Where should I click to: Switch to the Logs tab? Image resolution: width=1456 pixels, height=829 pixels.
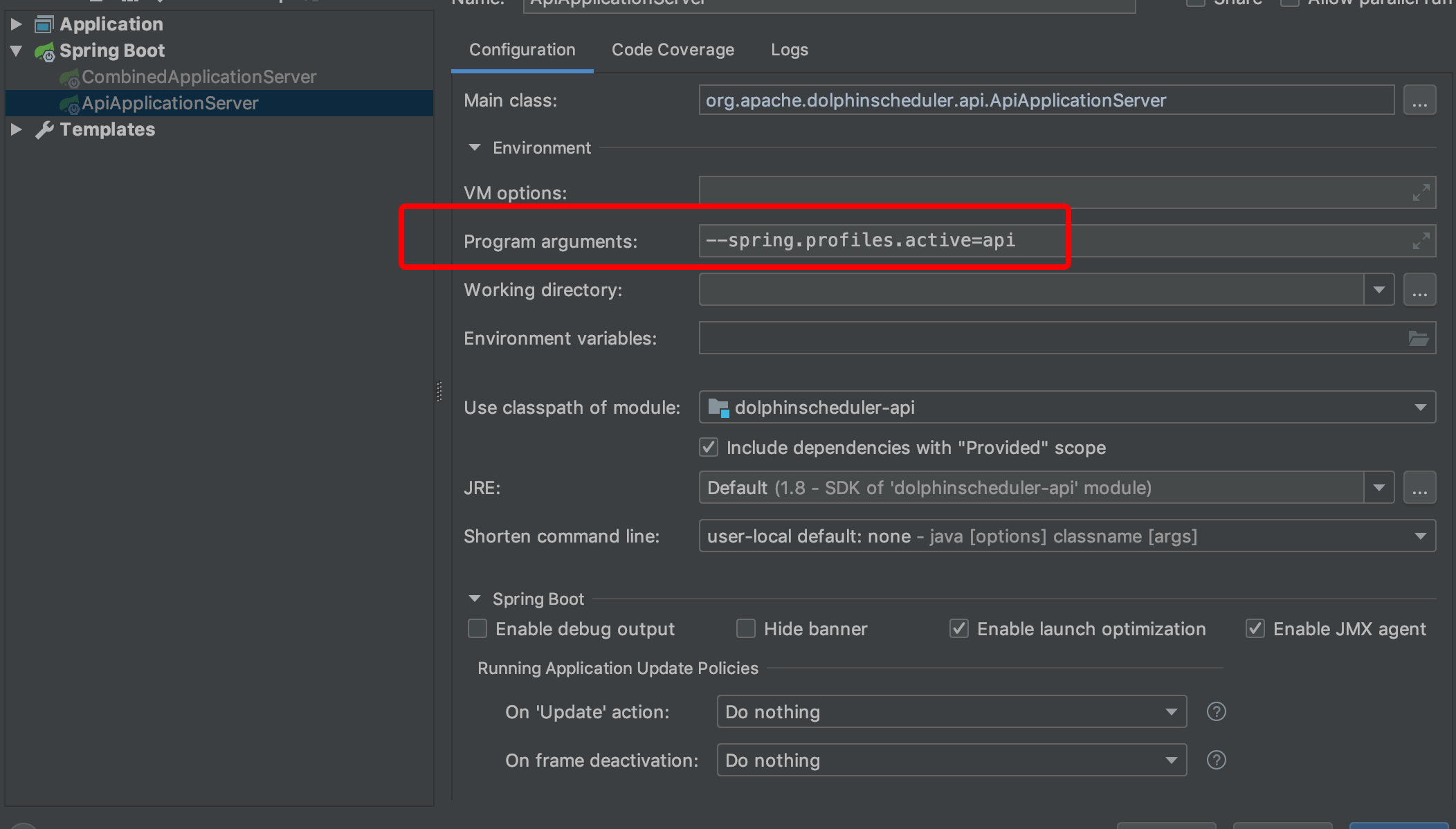pos(789,50)
